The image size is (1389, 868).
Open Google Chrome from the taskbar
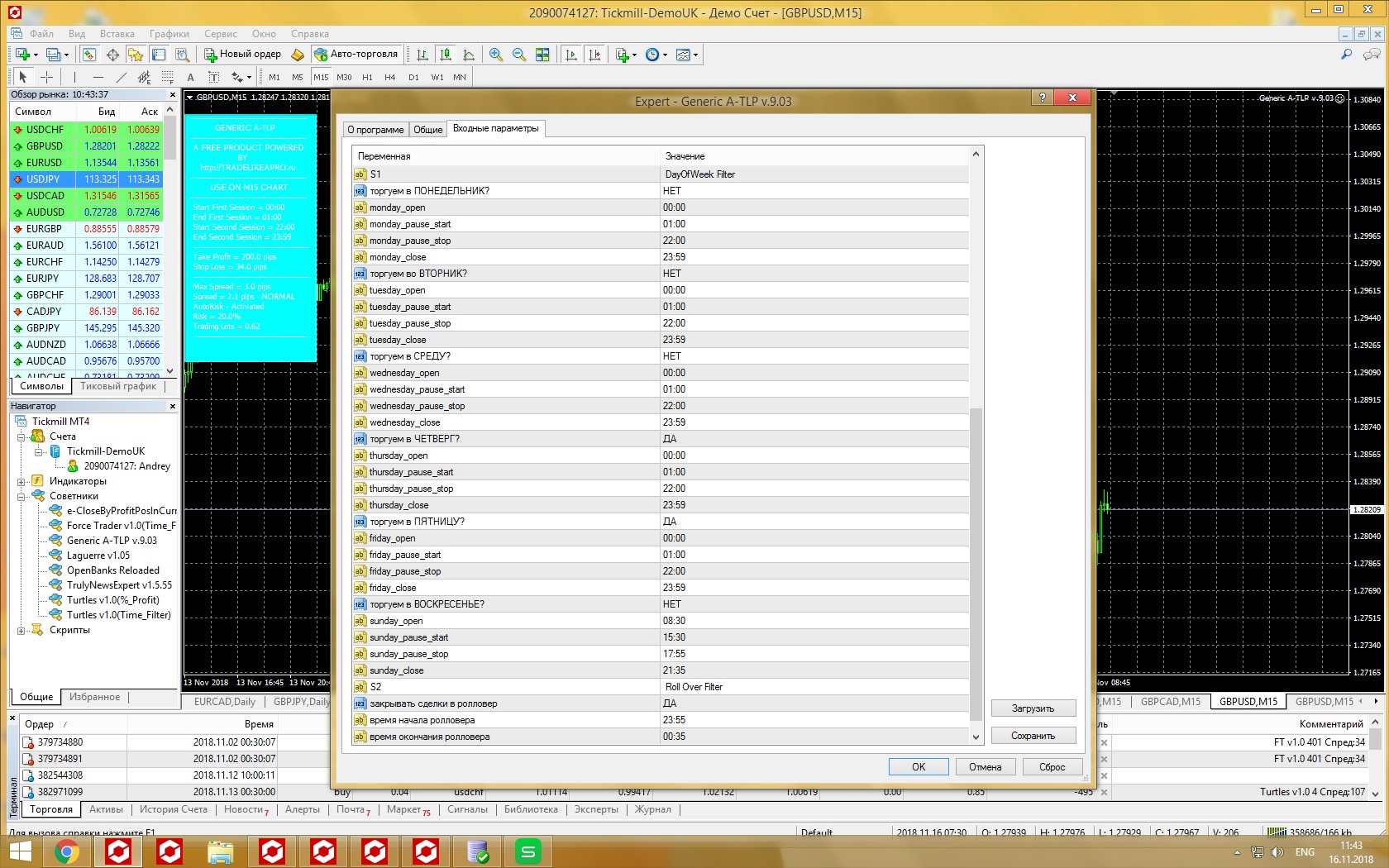67,851
